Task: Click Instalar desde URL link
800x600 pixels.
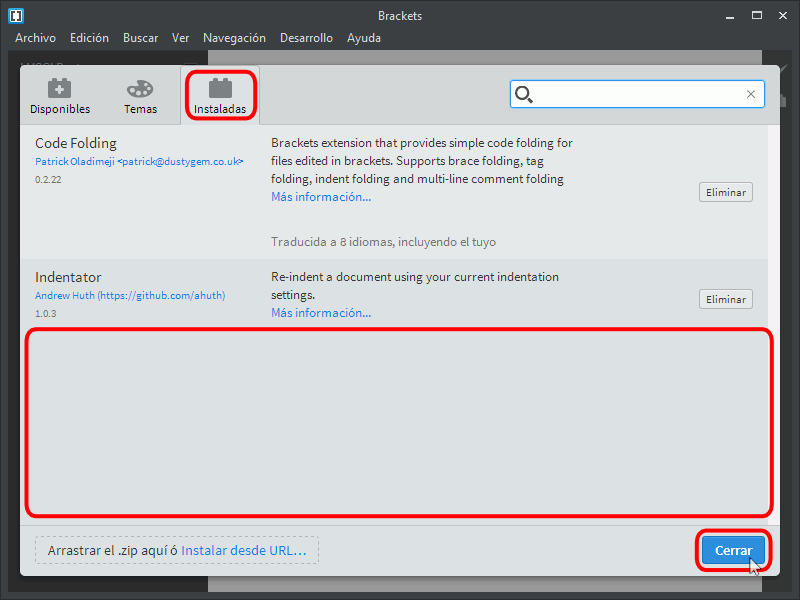Action: pos(244,551)
